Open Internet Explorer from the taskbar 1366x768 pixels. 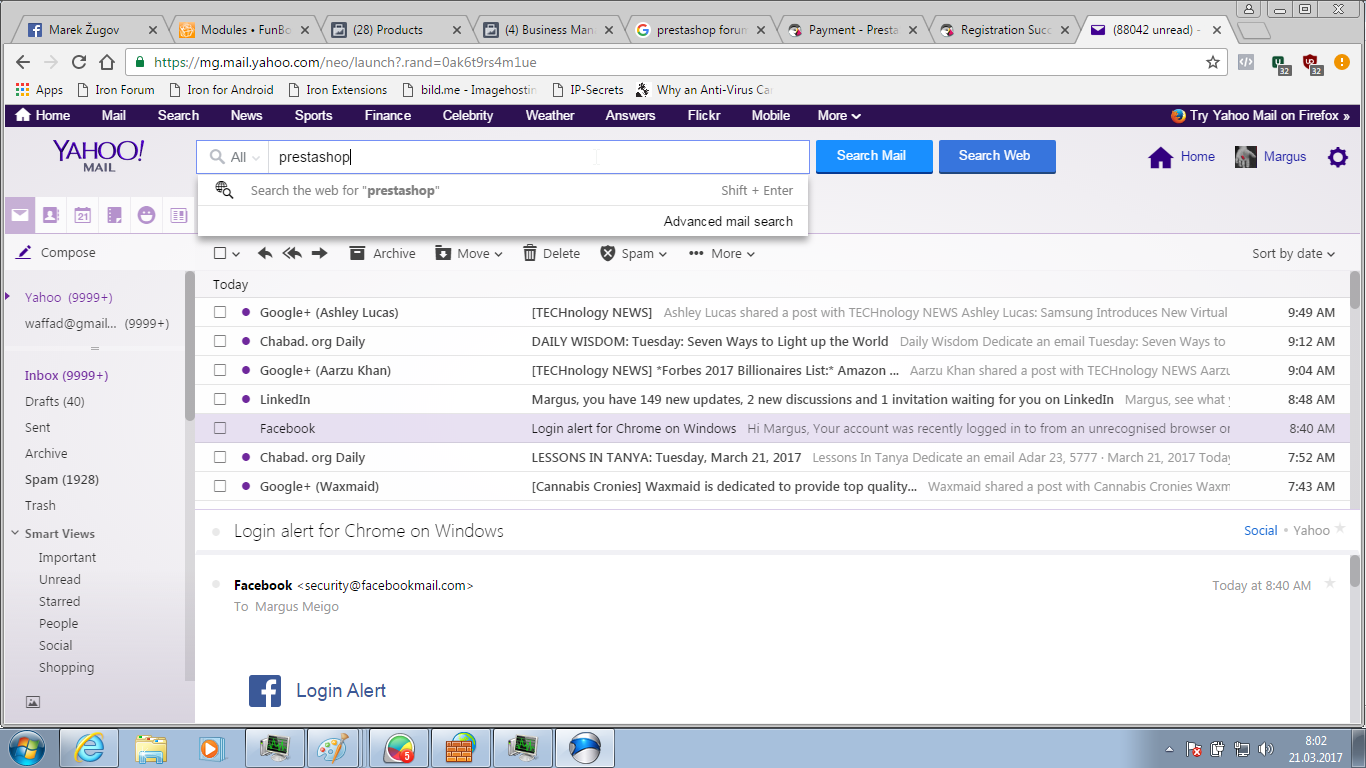coord(89,748)
